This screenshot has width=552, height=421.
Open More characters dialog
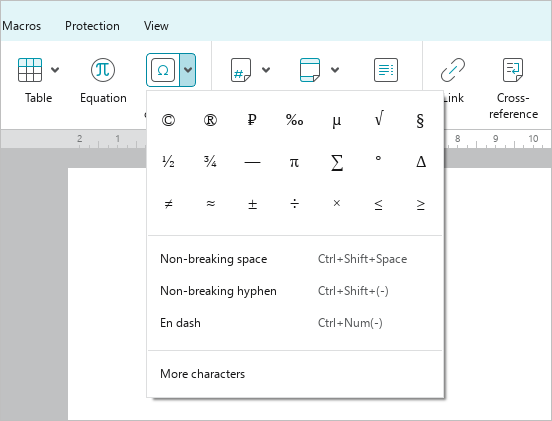coord(295,373)
